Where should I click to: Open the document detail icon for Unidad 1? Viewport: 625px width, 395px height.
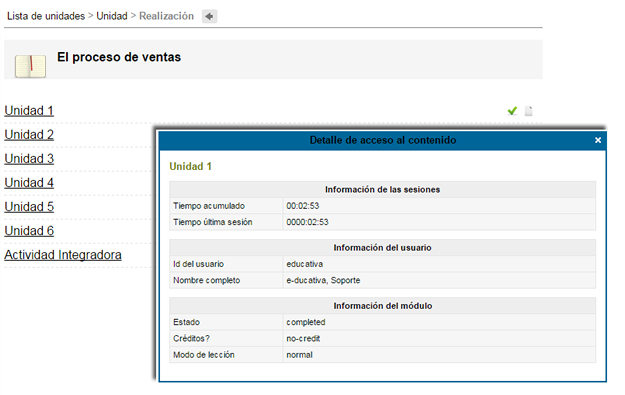click(529, 111)
